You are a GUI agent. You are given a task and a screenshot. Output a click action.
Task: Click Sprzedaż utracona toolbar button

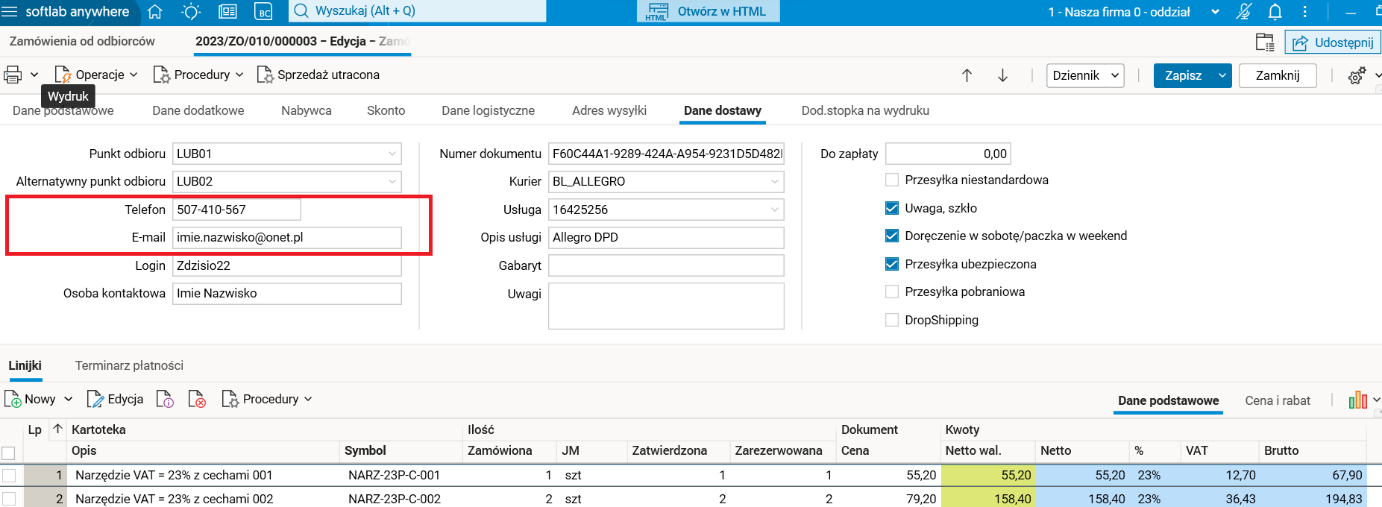coord(319,75)
